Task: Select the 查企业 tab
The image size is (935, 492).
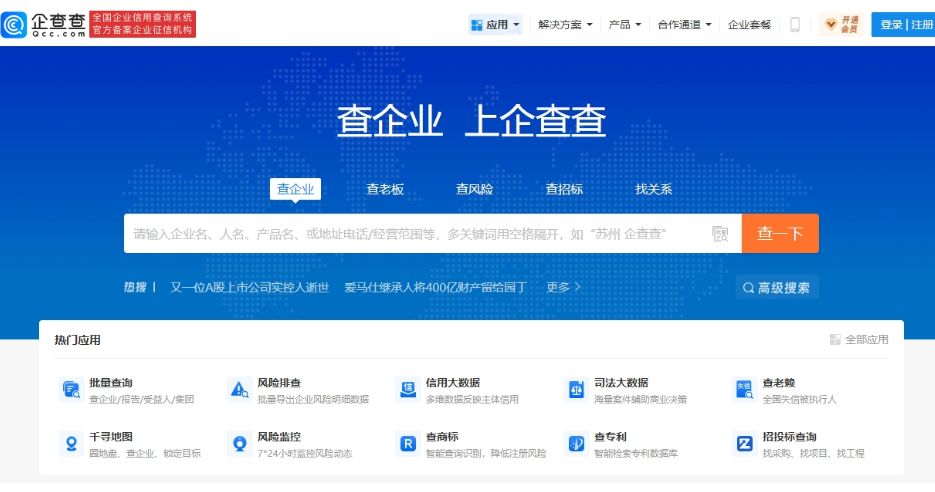Action: (295, 189)
